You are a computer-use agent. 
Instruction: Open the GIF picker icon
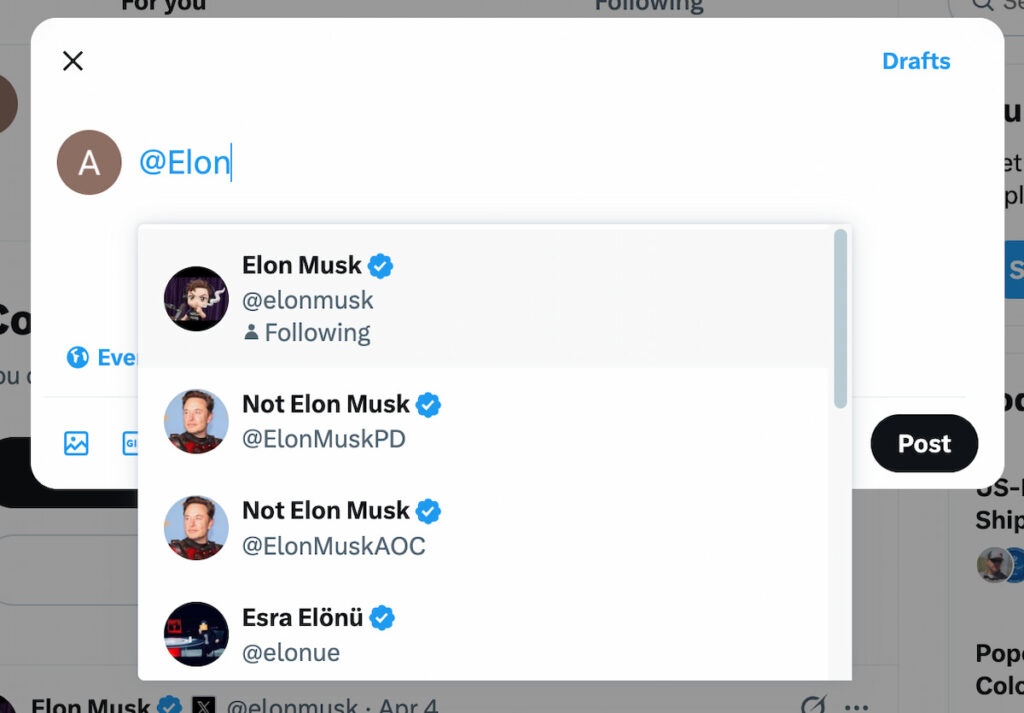[130, 443]
